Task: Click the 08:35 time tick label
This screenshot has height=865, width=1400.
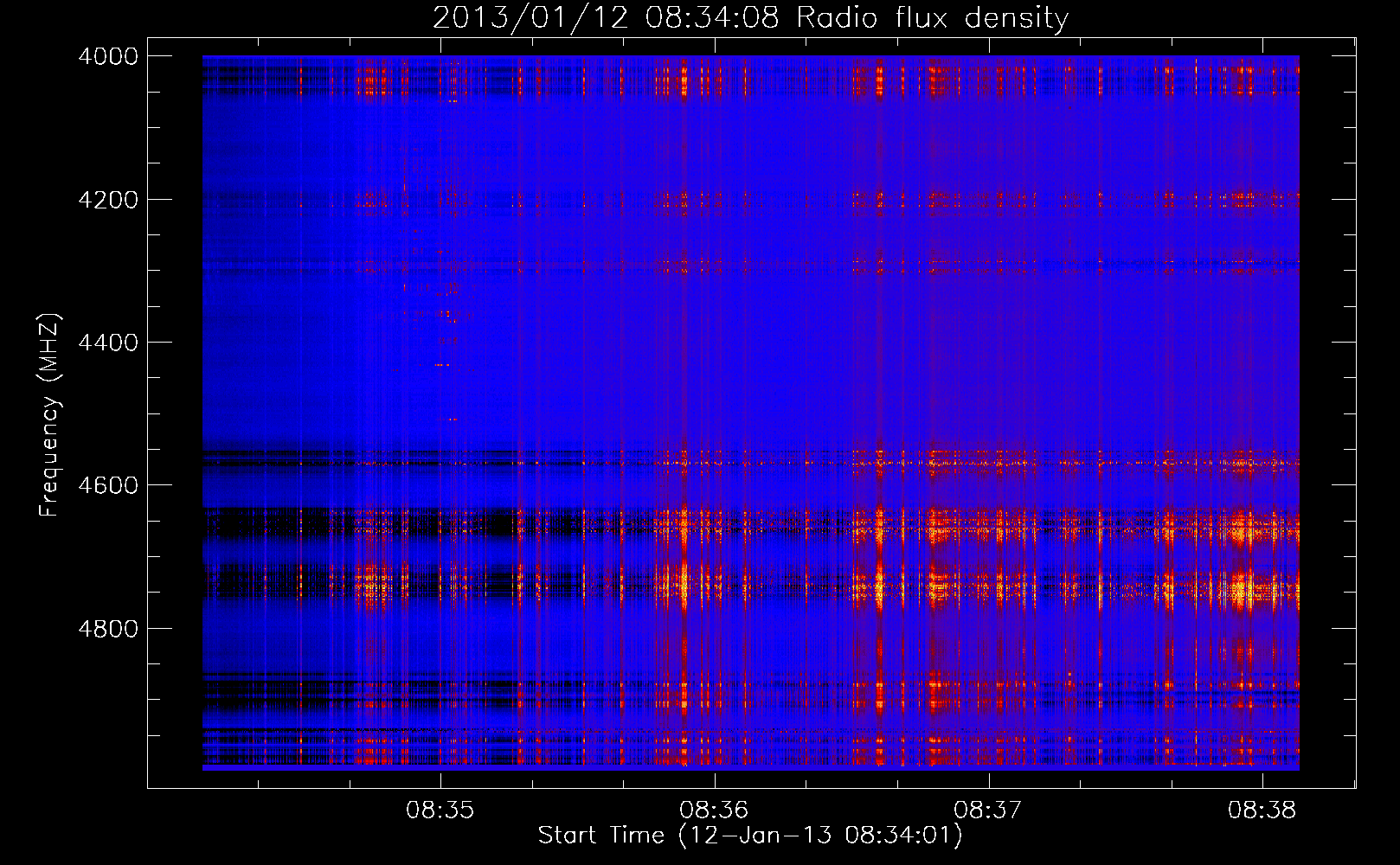Action: point(440,811)
